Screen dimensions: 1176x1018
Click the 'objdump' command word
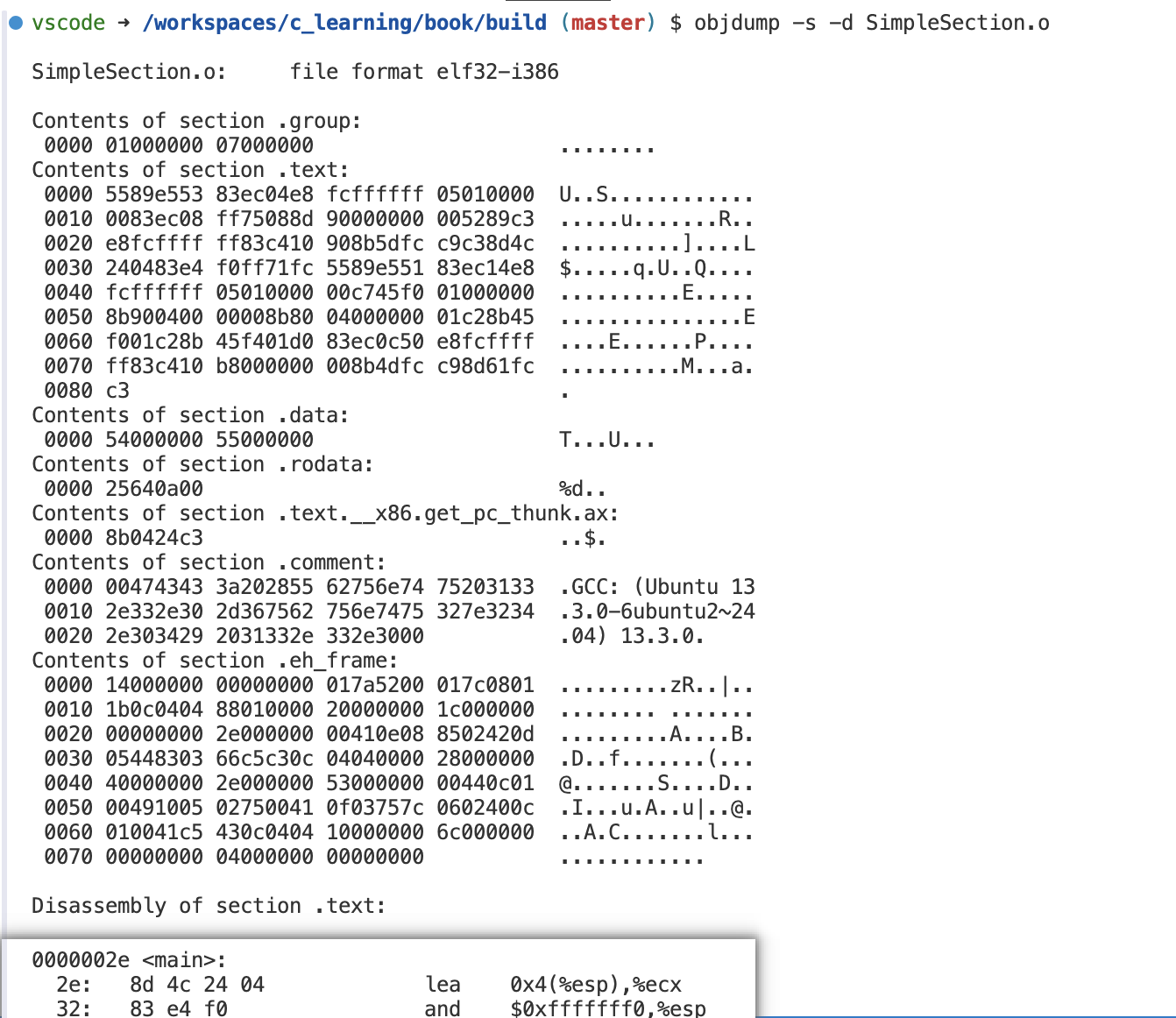(736, 23)
